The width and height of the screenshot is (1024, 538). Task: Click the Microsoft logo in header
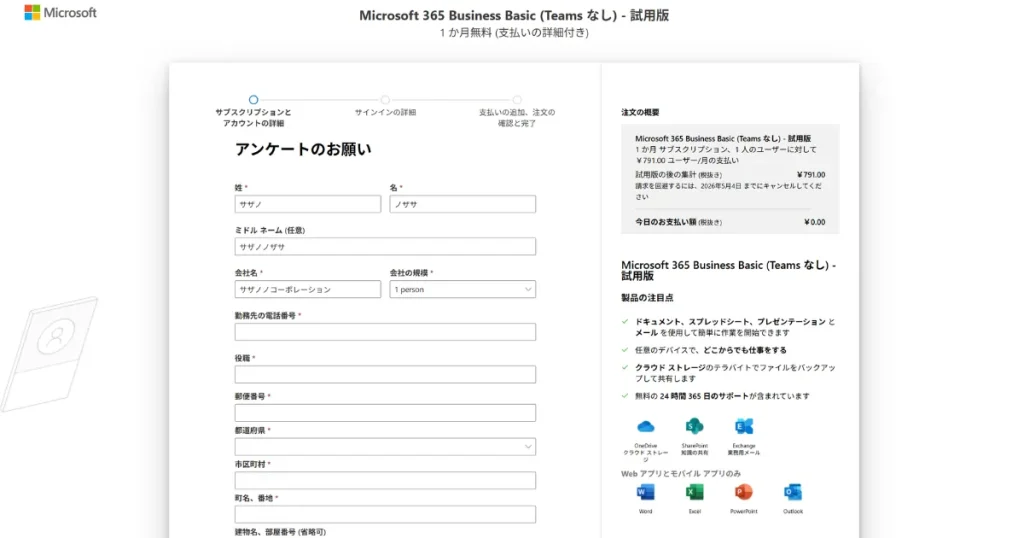(x=60, y=13)
